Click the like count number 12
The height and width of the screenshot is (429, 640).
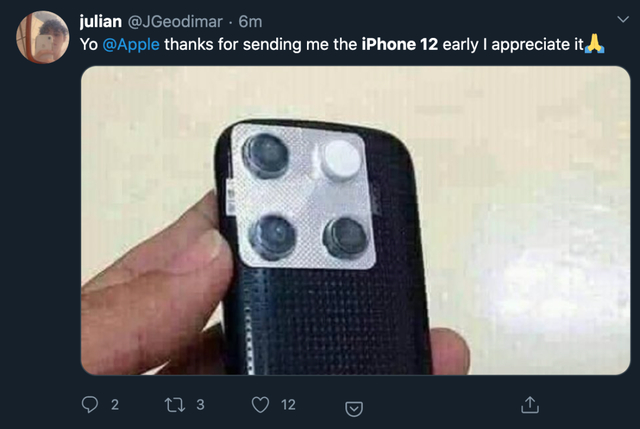point(288,405)
